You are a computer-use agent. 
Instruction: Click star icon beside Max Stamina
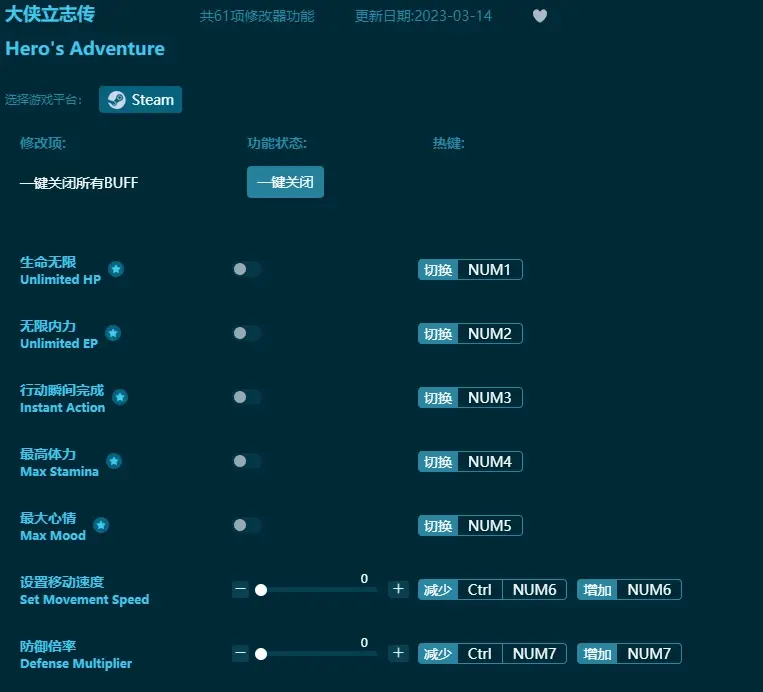114,461
